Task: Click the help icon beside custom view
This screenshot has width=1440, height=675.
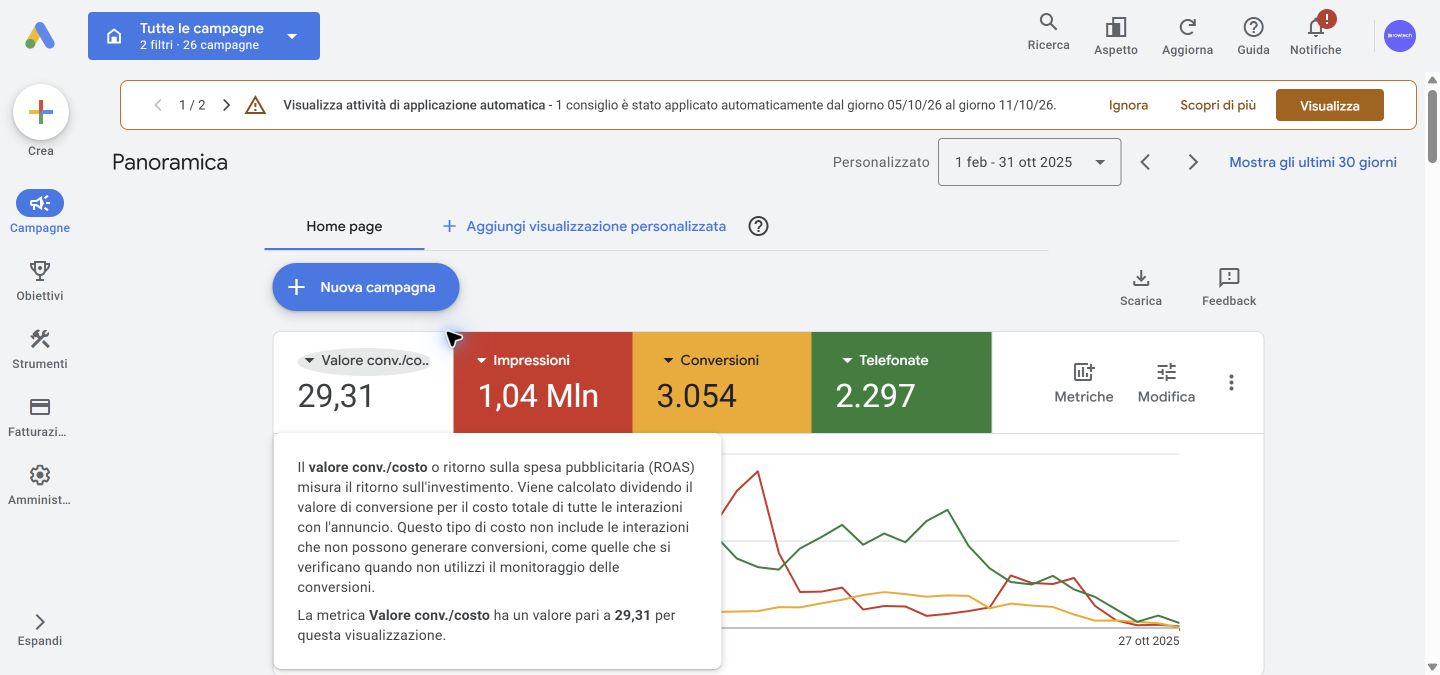Action: tap(759, 226)
